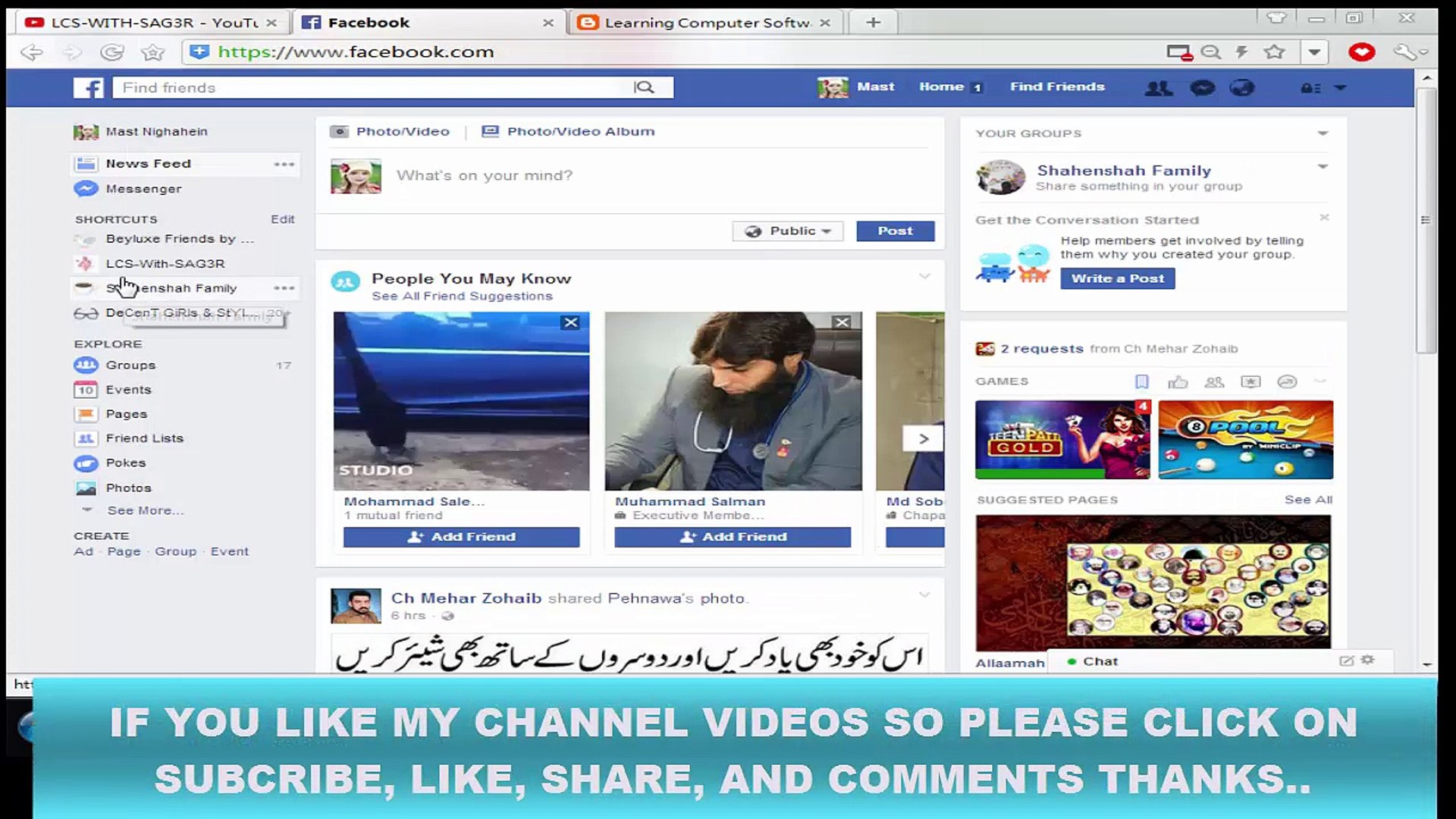This screenshot has height=819, width=1456.
Task: Collapse the People You May Know section
Action: coord(924,277)
